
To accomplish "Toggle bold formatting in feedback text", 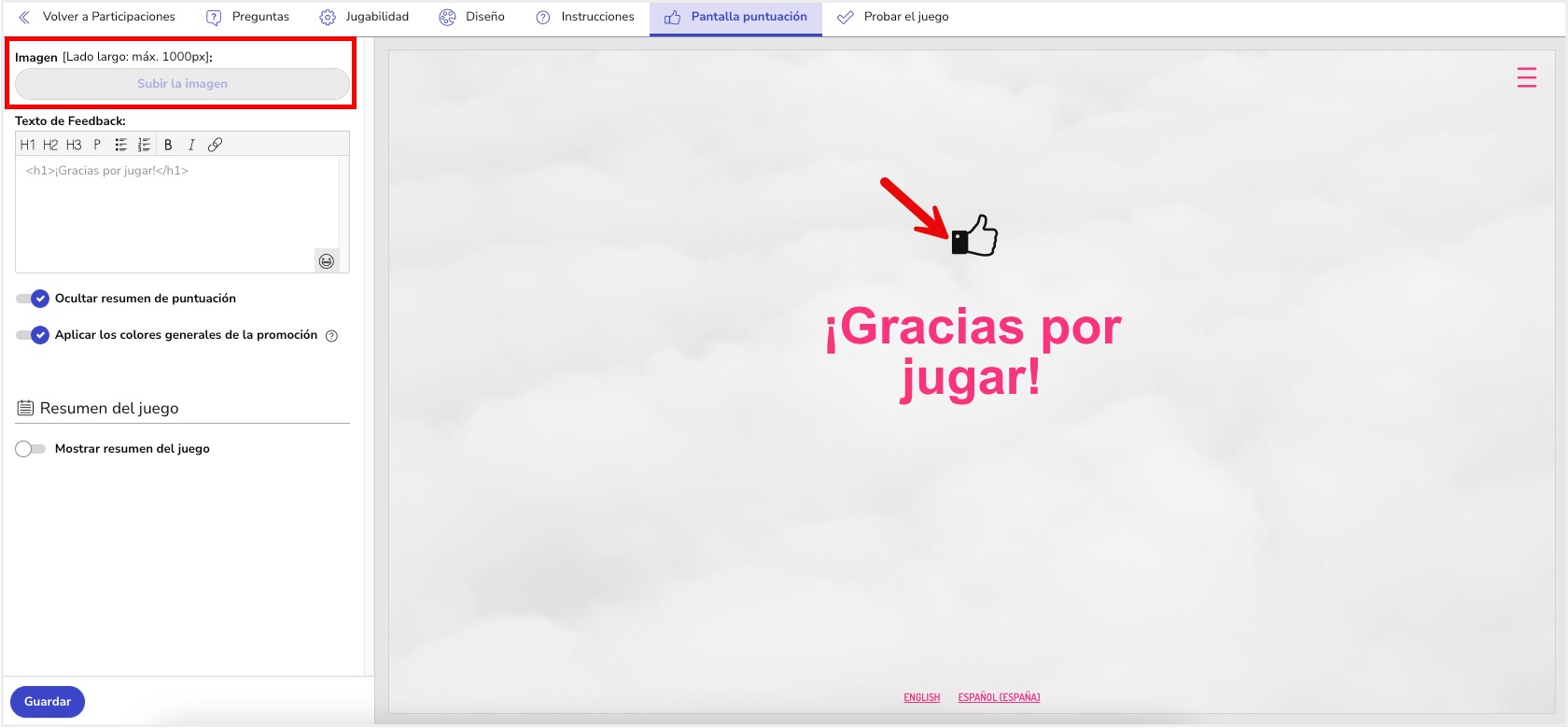I will tap(168, 145).
